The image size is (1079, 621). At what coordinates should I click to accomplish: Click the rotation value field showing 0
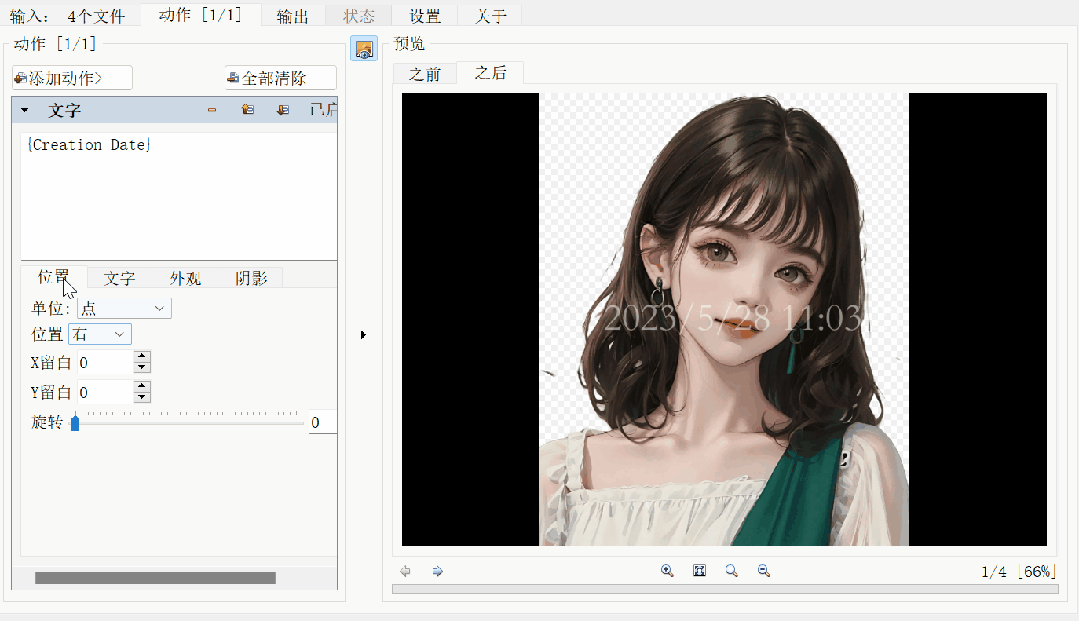point(322,423)
